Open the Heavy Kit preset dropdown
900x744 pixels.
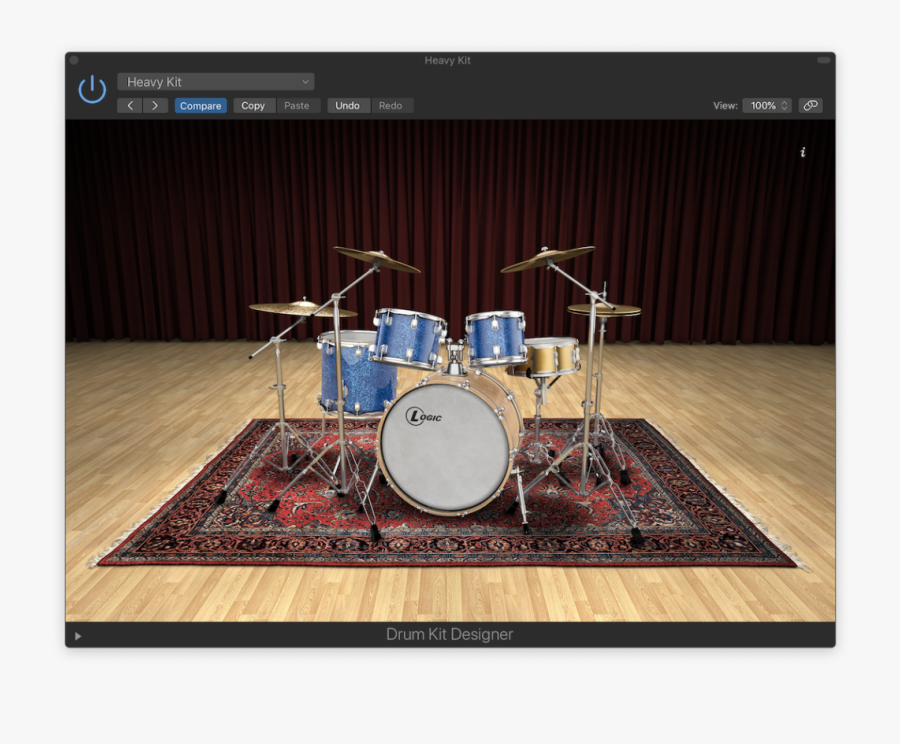(x=215, y=82)
